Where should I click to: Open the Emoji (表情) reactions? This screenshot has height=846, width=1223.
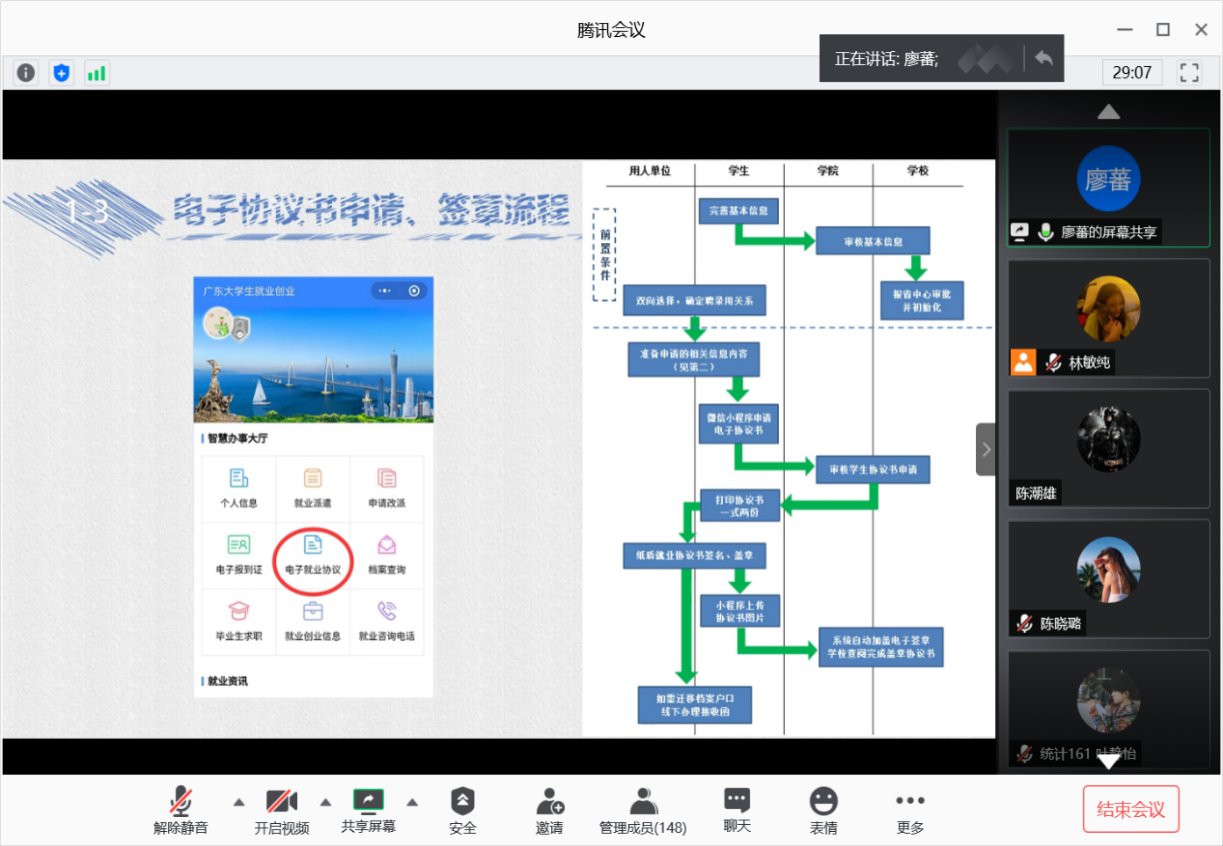(823, 810)
